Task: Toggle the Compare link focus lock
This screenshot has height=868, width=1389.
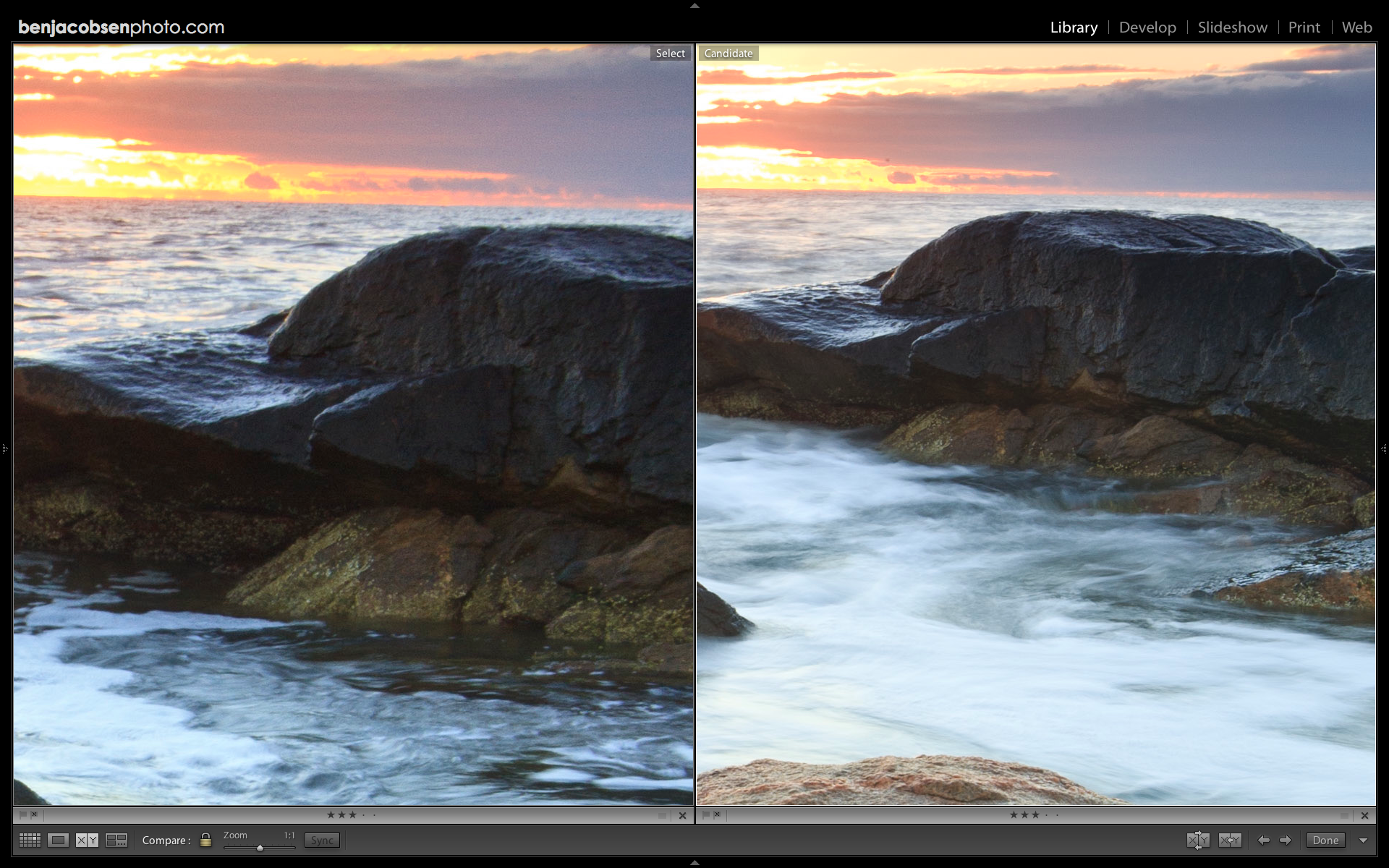Action: pyautogui.click(x=205, y=840)
